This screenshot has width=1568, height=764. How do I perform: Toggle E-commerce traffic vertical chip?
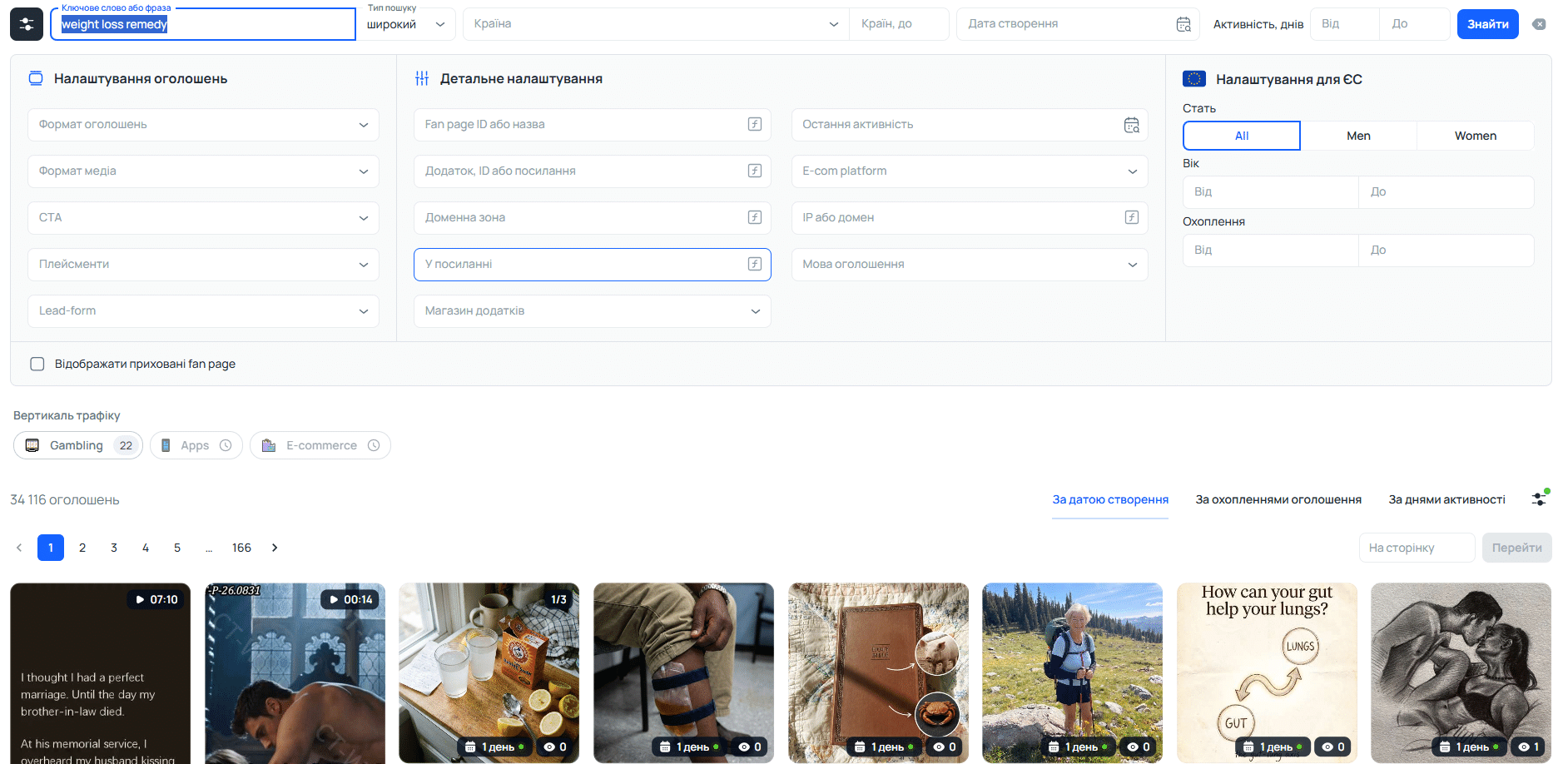320,445
